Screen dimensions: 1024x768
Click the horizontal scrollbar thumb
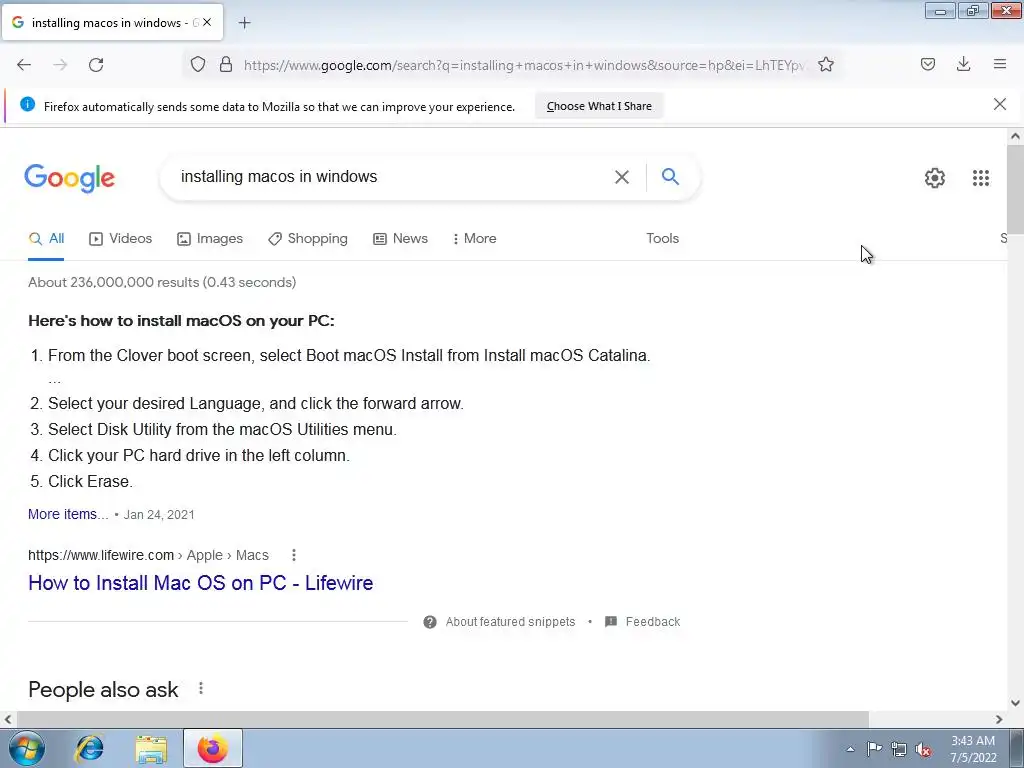[x=442, y=720]
